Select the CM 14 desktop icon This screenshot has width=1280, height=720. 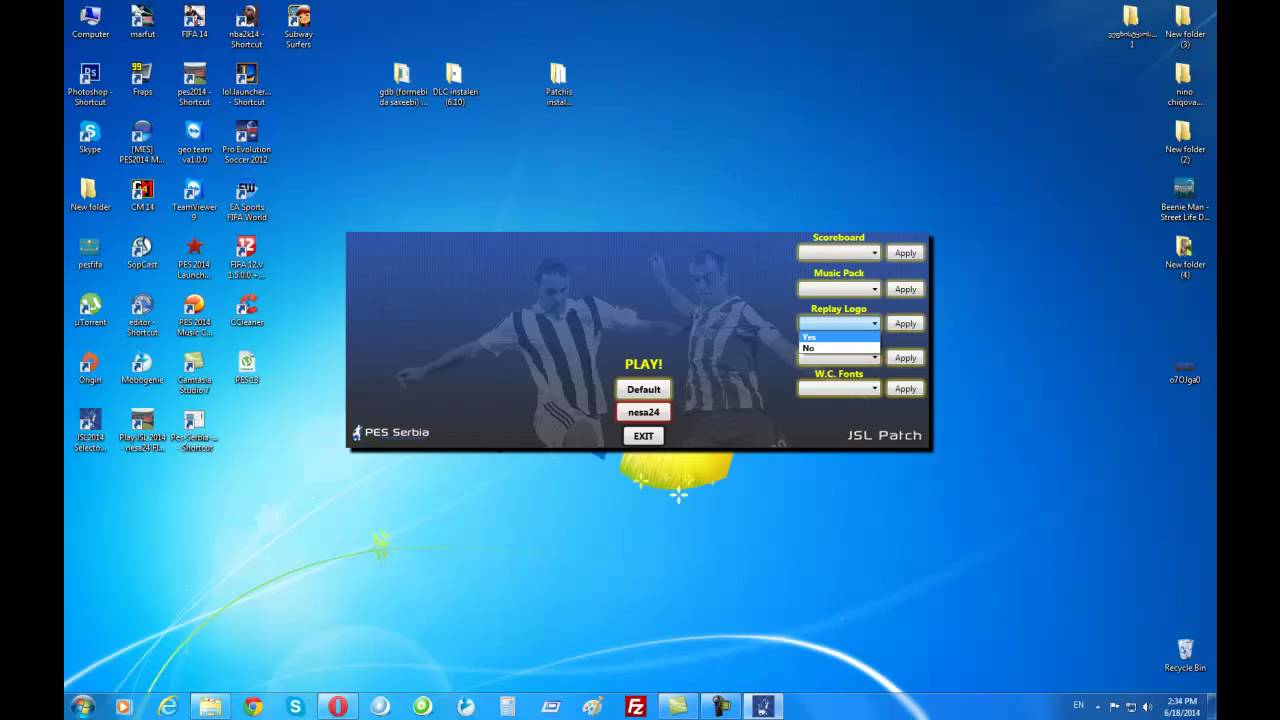pos(142,195)
